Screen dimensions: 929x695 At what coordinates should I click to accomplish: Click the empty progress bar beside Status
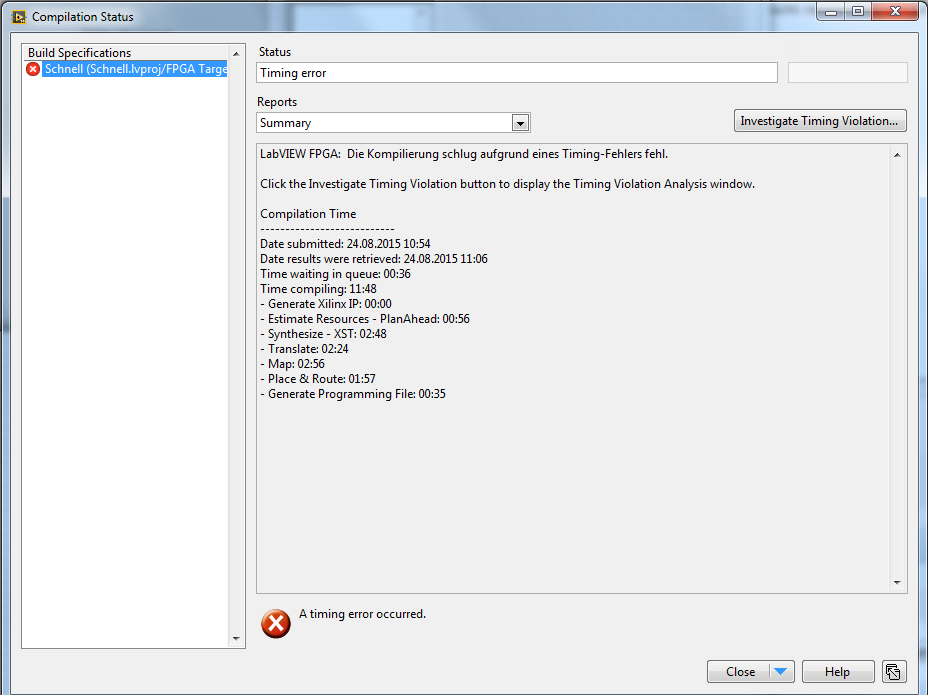847,73
